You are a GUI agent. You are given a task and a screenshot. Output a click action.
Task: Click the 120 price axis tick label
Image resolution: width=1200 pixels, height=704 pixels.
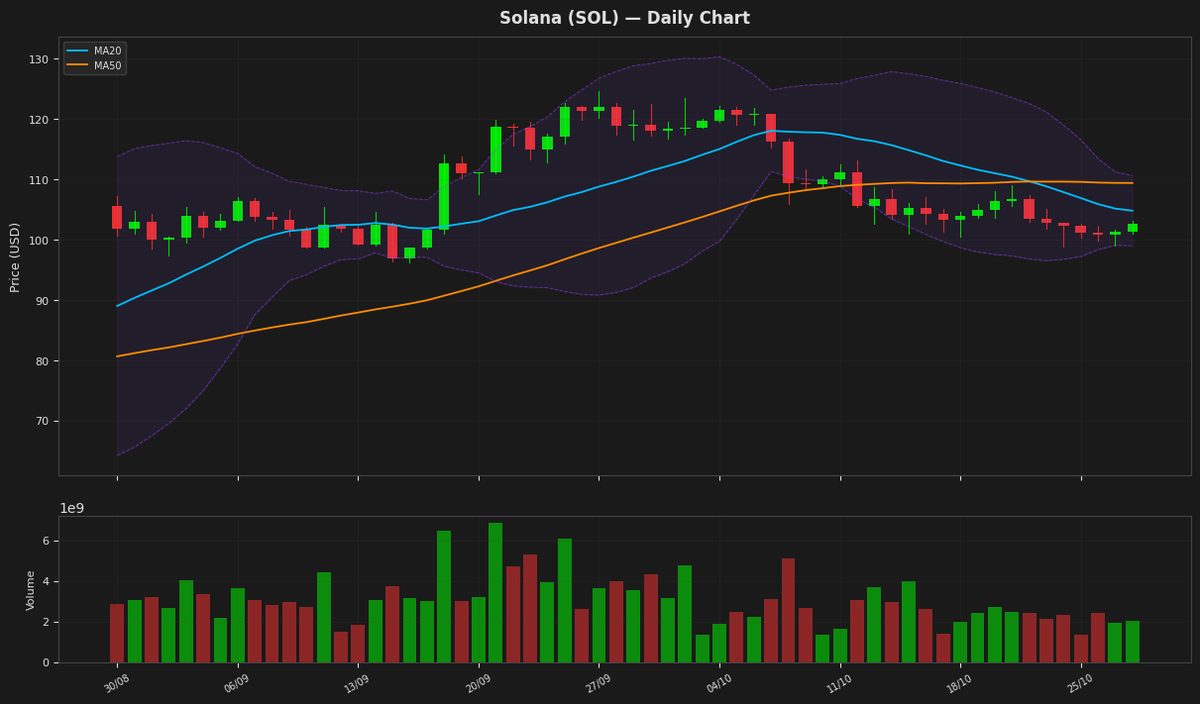point(39,120)
